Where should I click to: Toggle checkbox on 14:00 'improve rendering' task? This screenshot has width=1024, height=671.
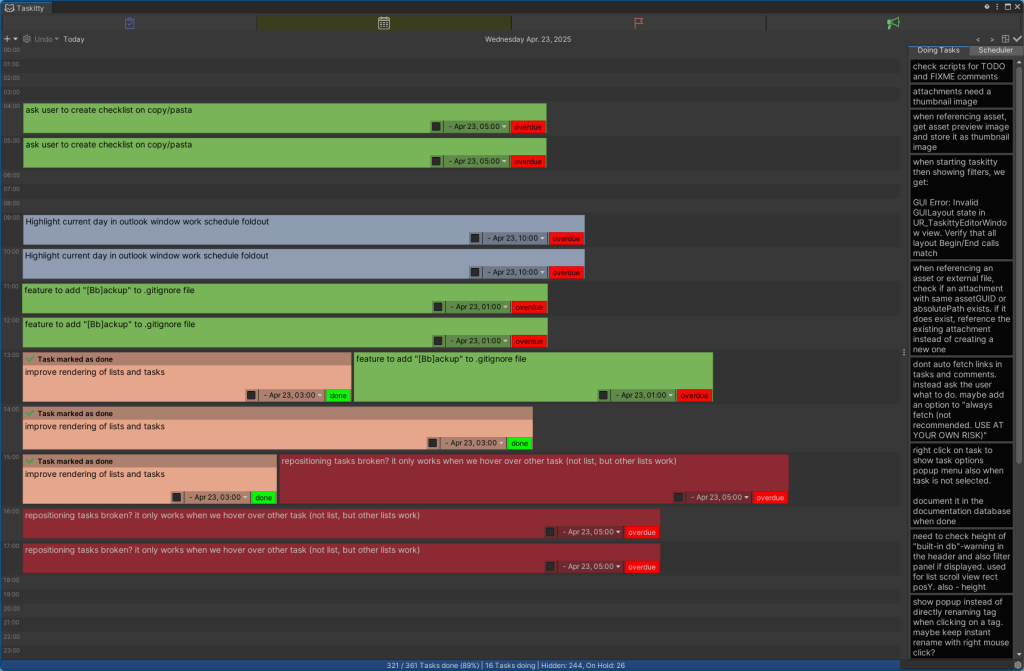433,443
